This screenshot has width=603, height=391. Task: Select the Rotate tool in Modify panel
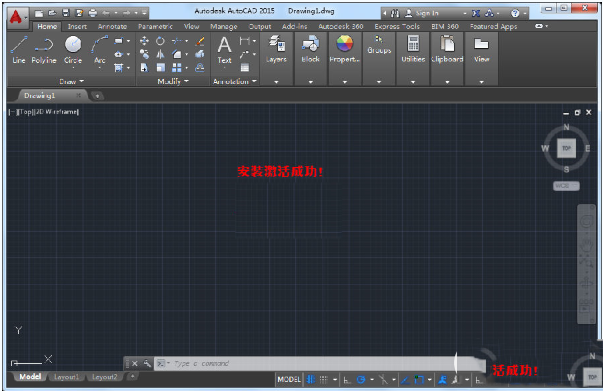click(160, 41)
